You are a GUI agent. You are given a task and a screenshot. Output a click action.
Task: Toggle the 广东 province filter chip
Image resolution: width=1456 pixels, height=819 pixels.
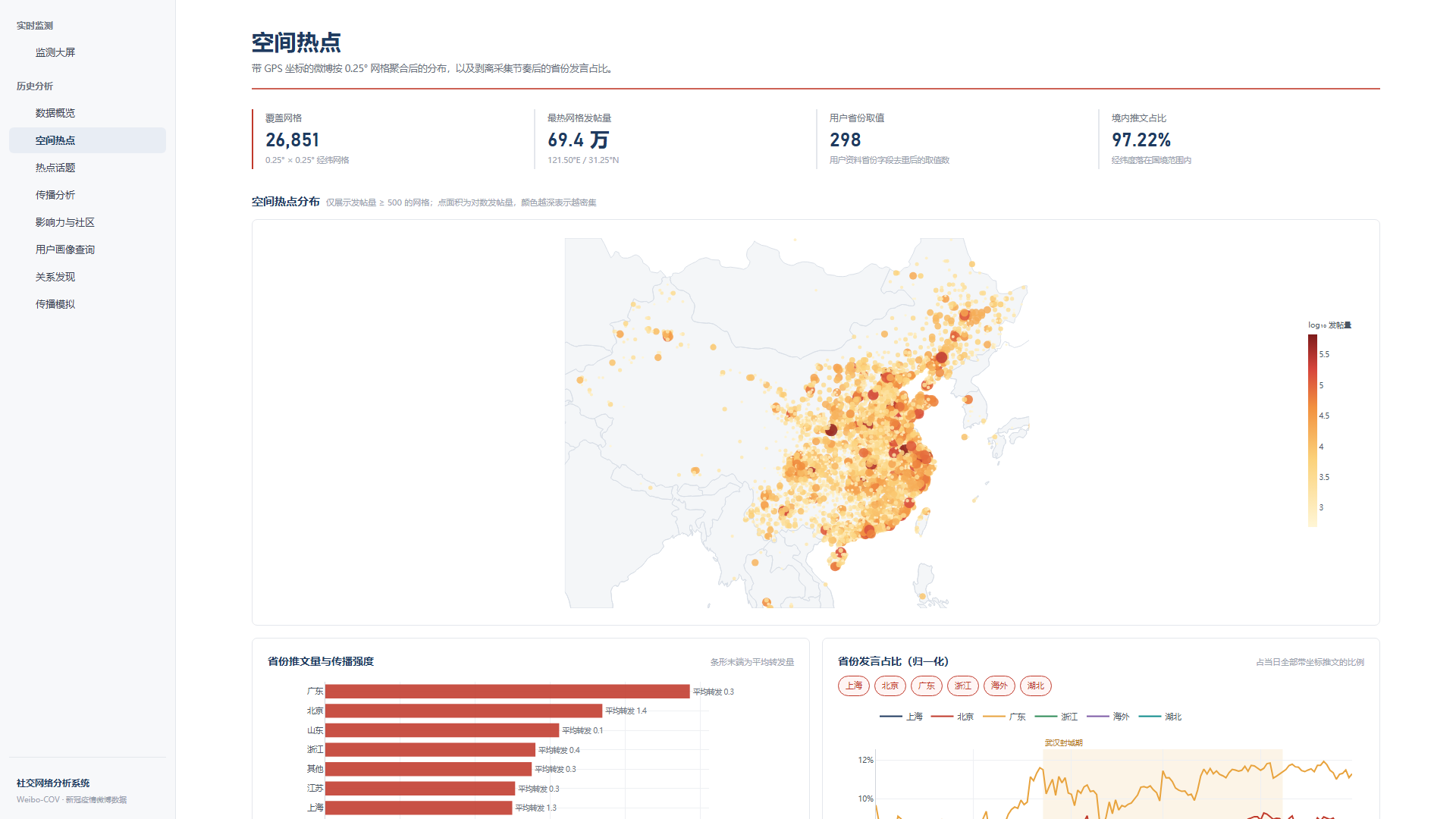tap(927, 686)
